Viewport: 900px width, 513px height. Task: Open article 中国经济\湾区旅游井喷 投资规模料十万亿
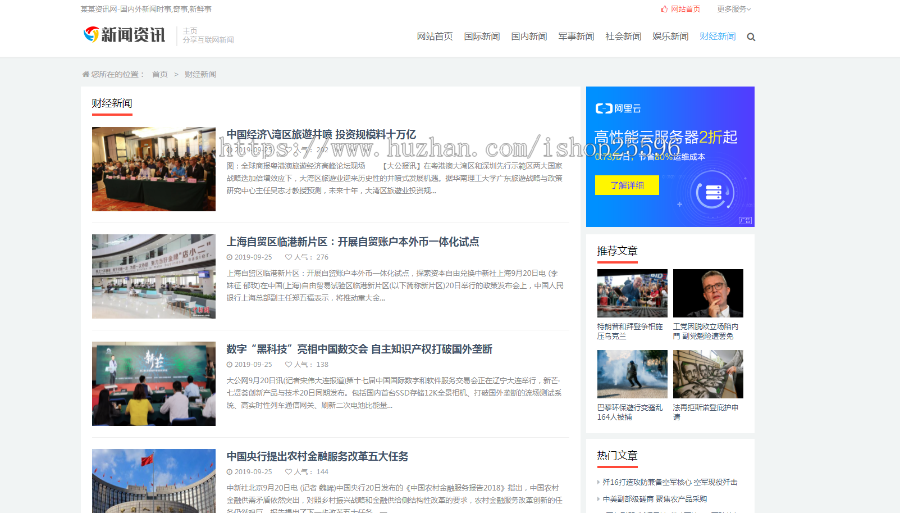point(321,134)
